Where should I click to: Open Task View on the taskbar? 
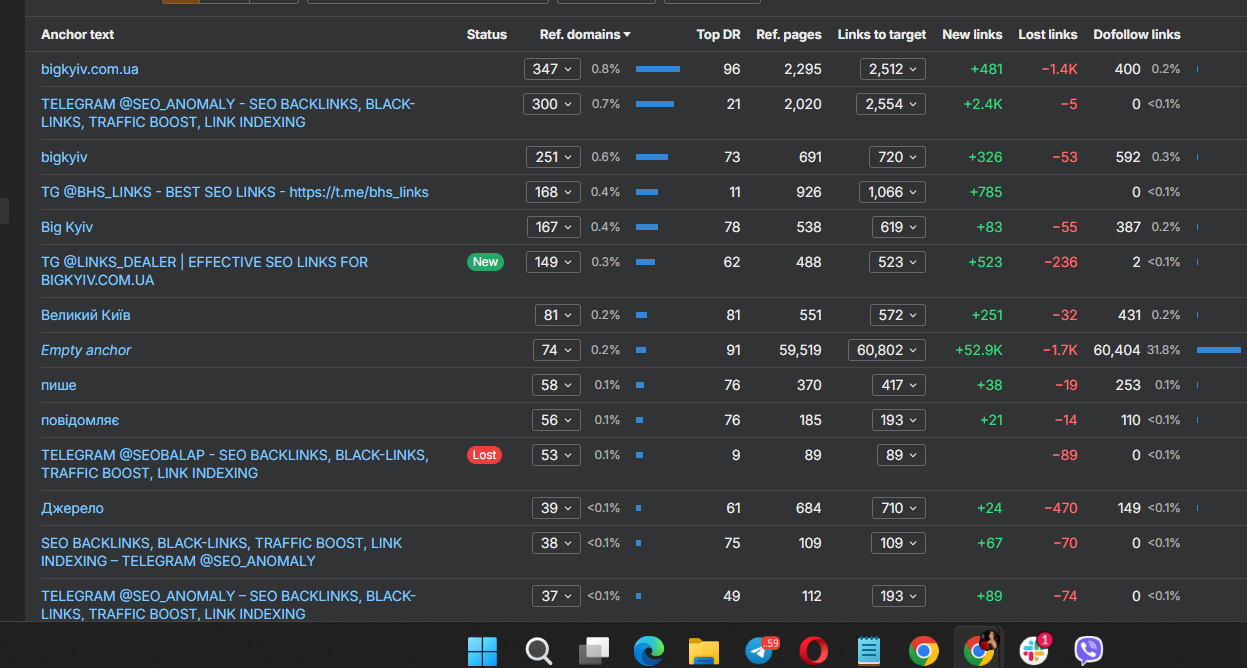(x=594, y=652)
